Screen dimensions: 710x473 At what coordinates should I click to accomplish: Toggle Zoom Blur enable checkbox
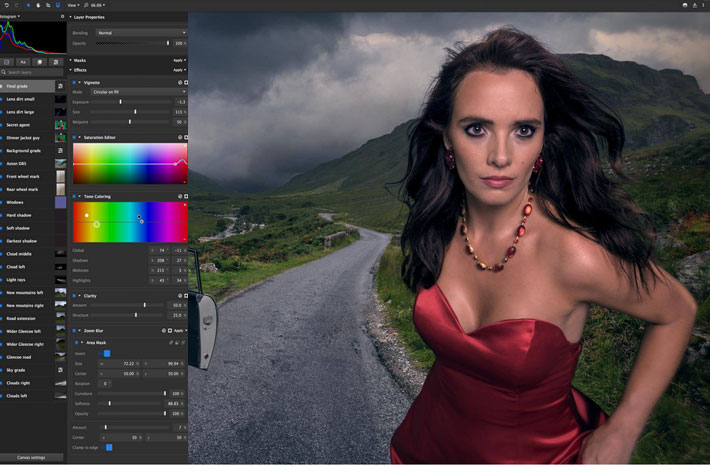coord(74,330)
